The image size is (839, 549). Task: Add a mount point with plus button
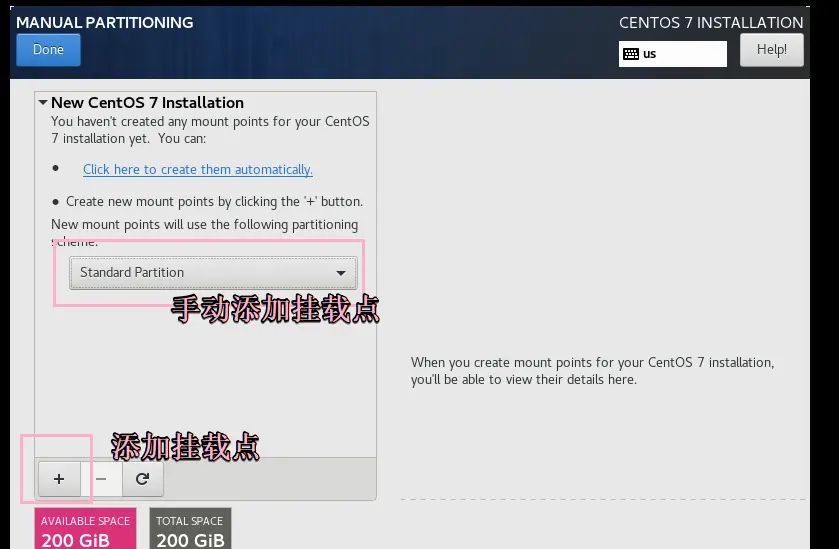59,479
